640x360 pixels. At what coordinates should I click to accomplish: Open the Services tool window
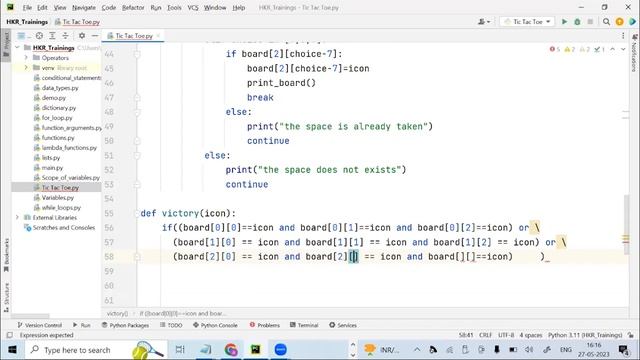point(343,325)
